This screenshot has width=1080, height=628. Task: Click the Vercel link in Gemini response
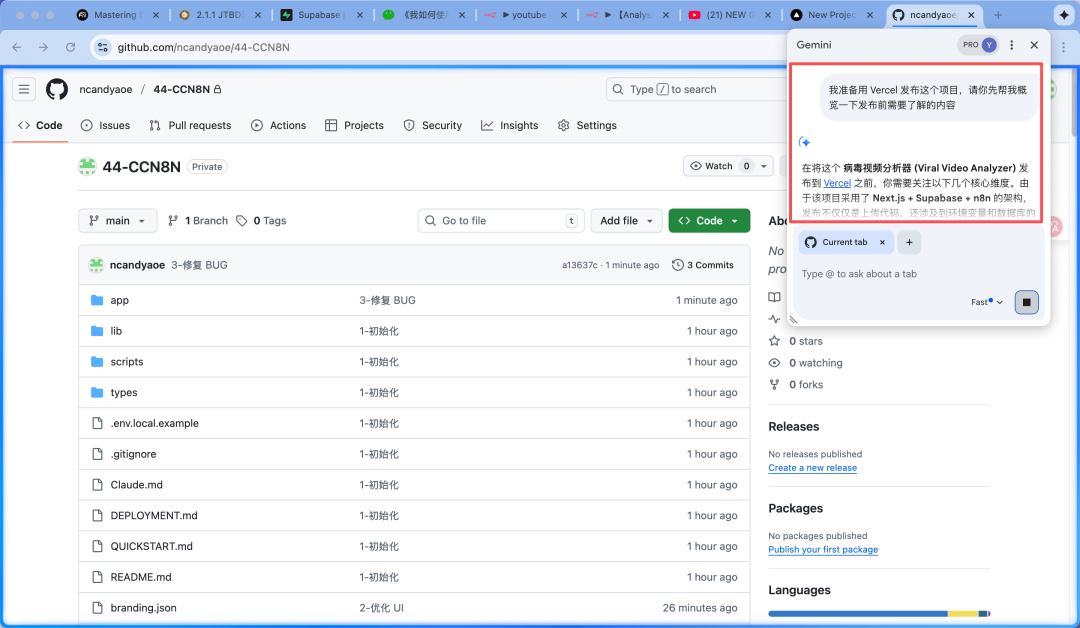tap(837, 183)
